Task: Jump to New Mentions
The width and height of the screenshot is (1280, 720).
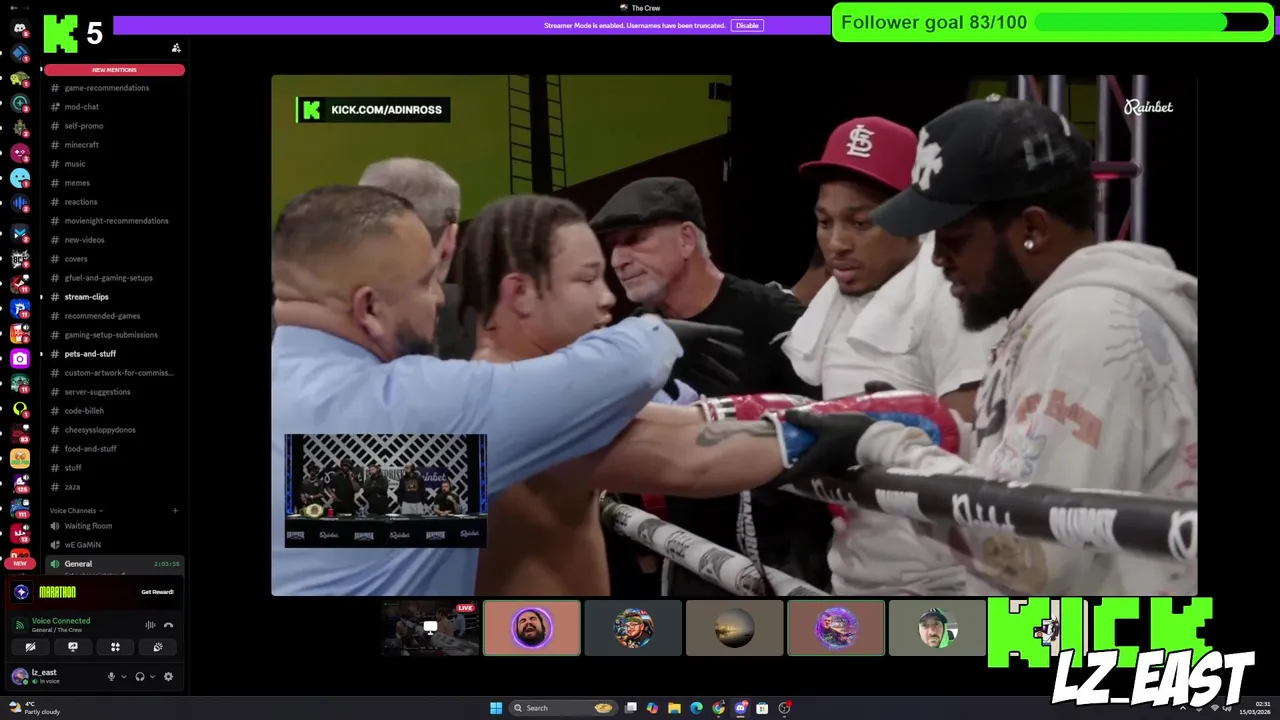Action: tap(114, 70)
